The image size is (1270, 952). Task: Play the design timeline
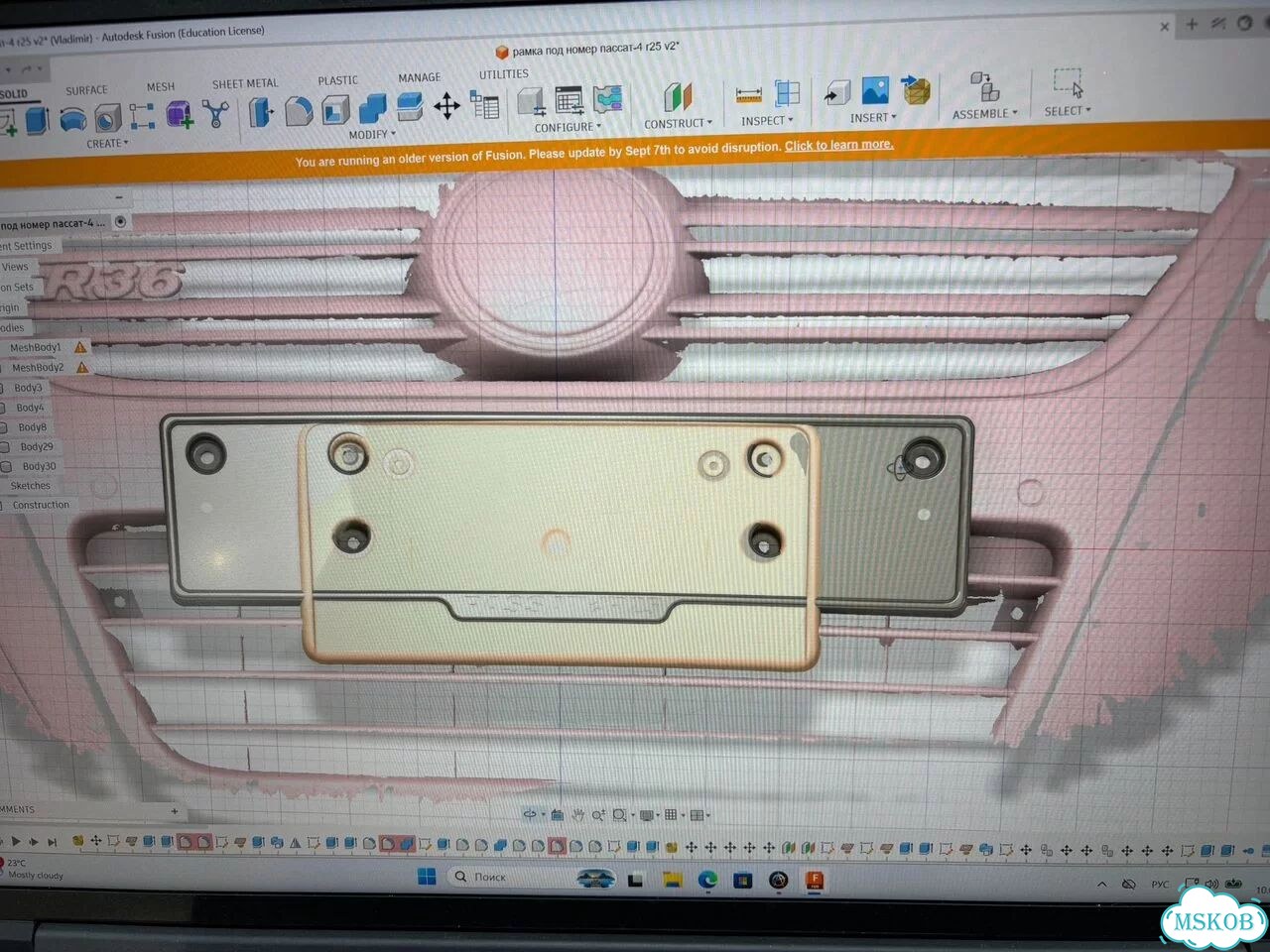tap(15, 841)
